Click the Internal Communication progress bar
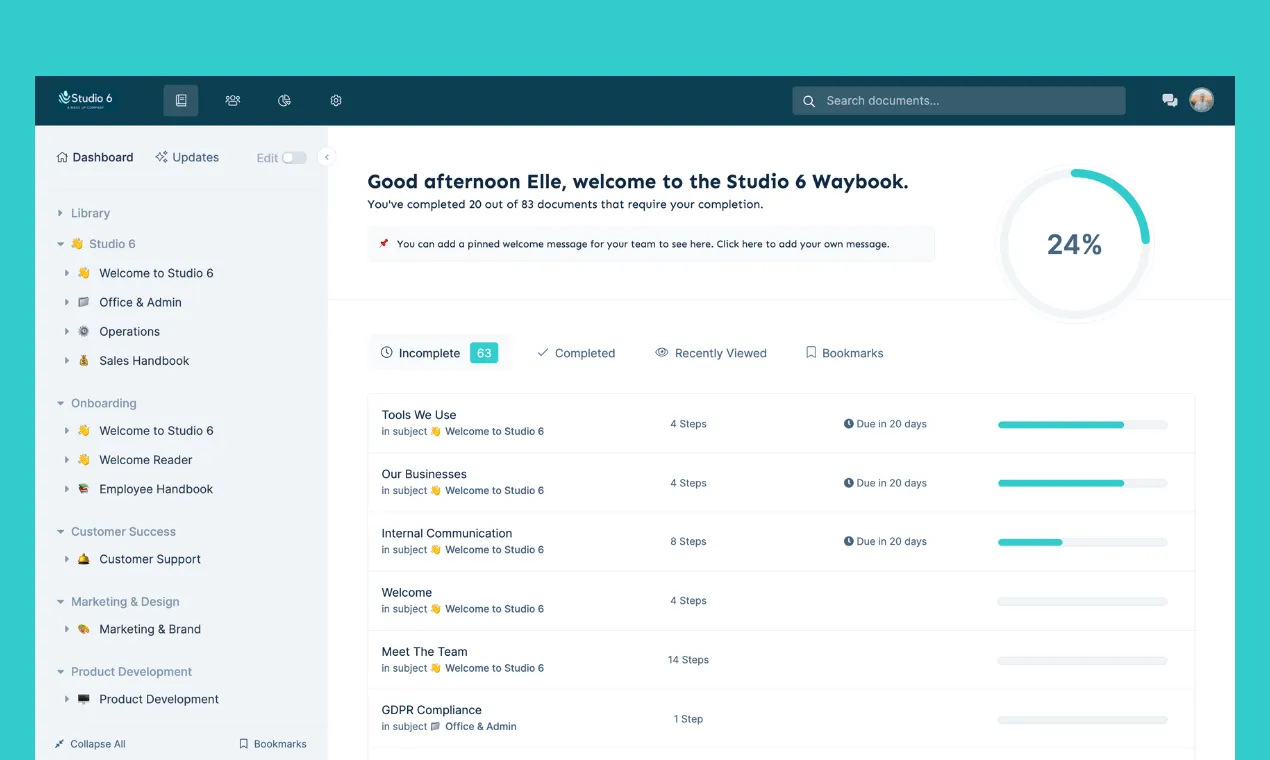This screenshot has width=1270, height=760. pyautogui.click(x=1082, y=543)
